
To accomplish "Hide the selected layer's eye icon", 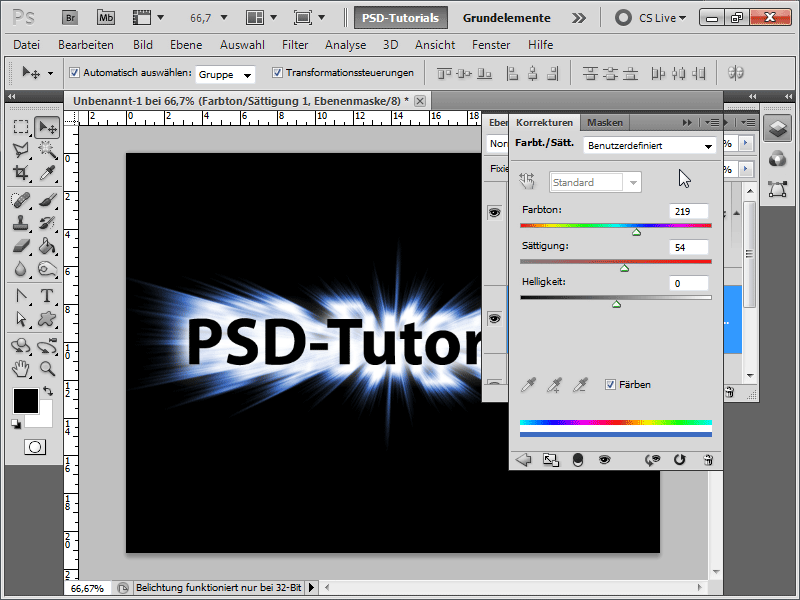I will [x=494, y=318].
